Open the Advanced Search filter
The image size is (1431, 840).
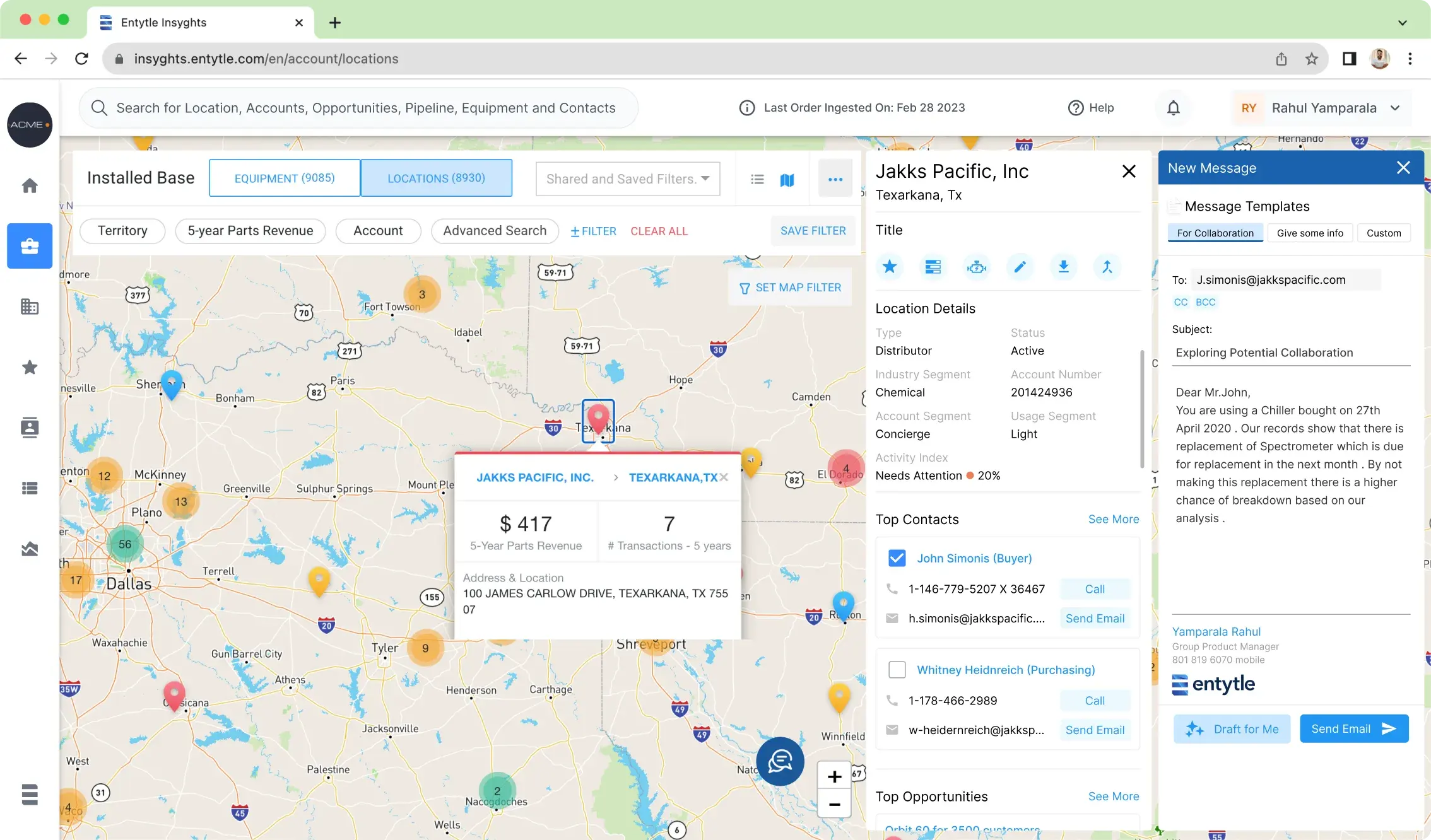[x=495, y=231]
